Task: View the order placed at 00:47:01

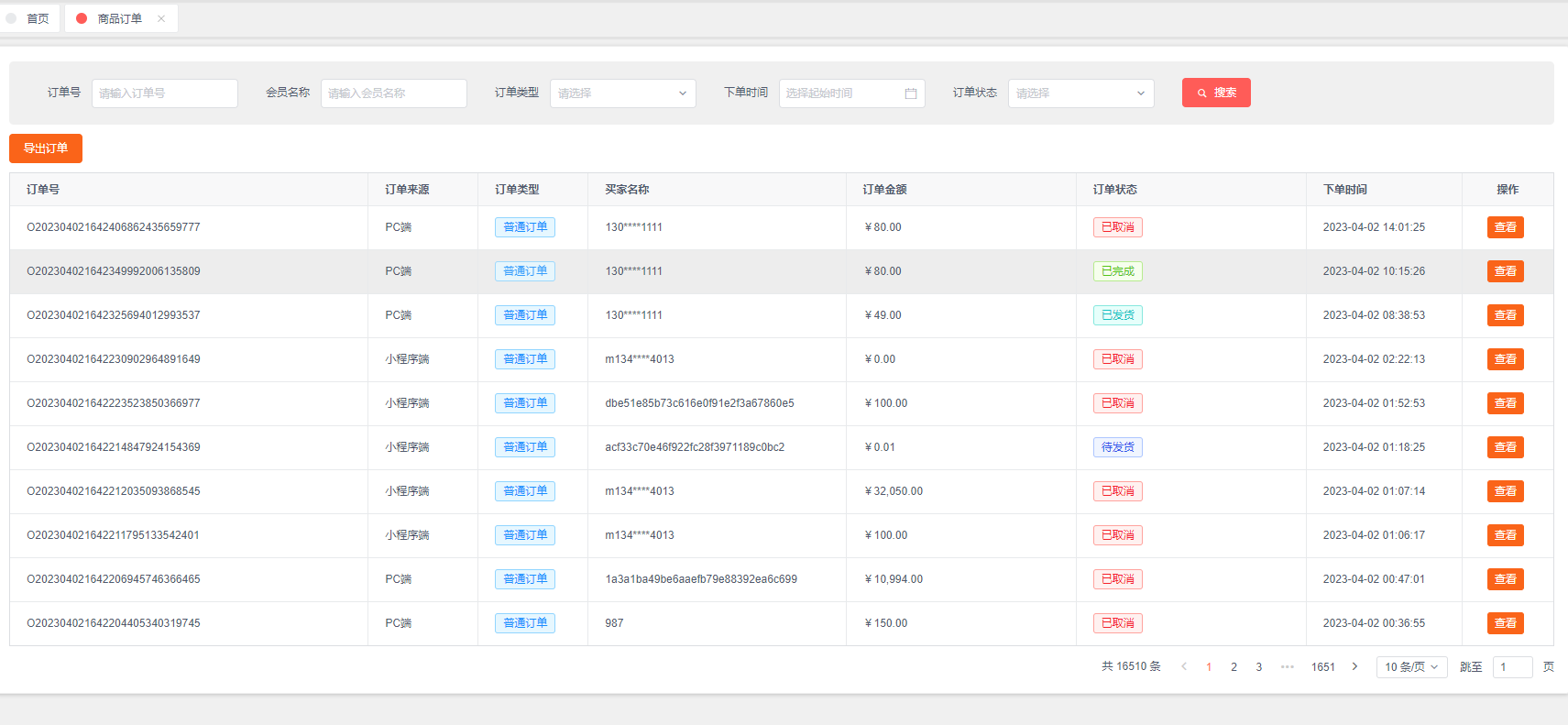Action: pyautogui.click(x=1506, y=579)
